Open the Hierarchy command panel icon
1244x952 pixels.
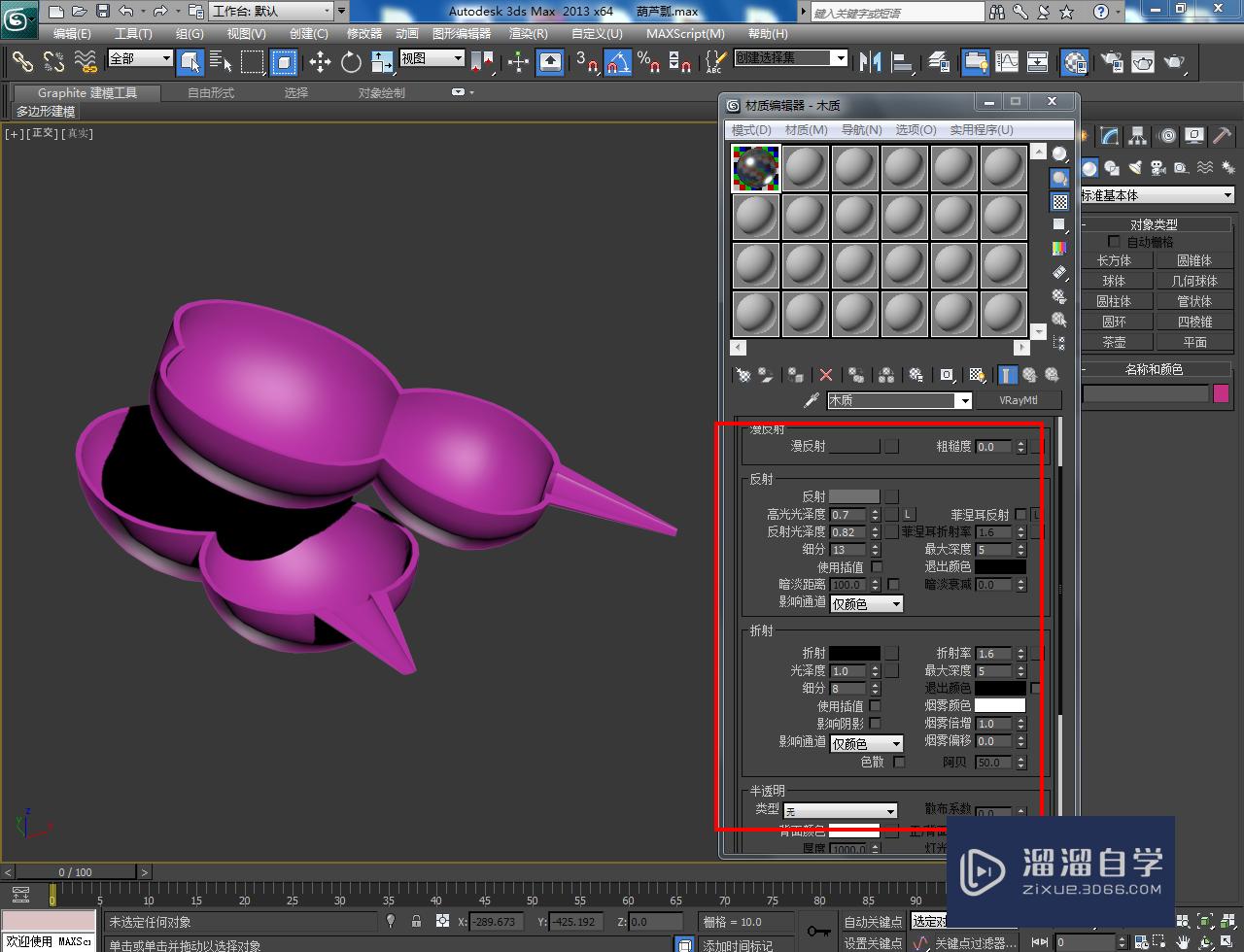(x=1137, y=136)
